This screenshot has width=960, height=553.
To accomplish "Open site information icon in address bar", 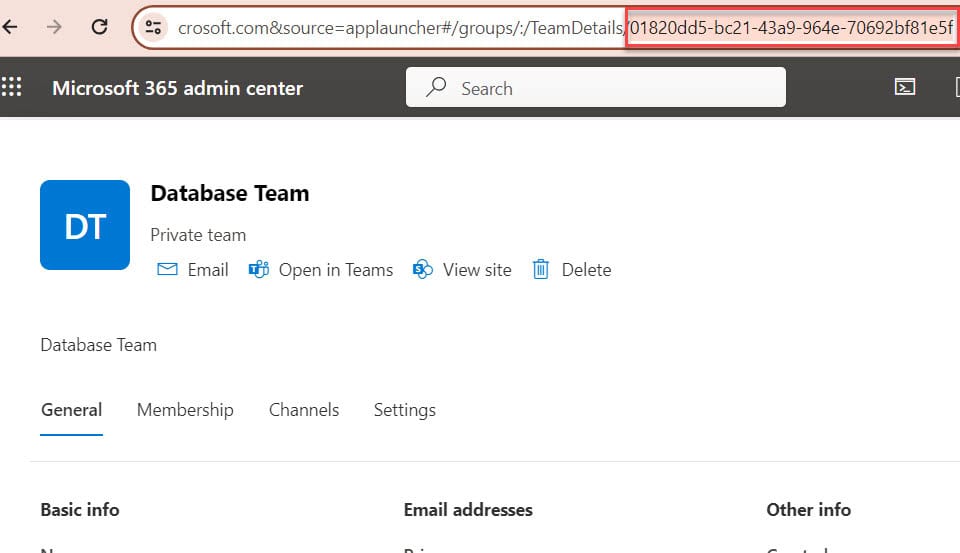I will (x=153, y=28).
